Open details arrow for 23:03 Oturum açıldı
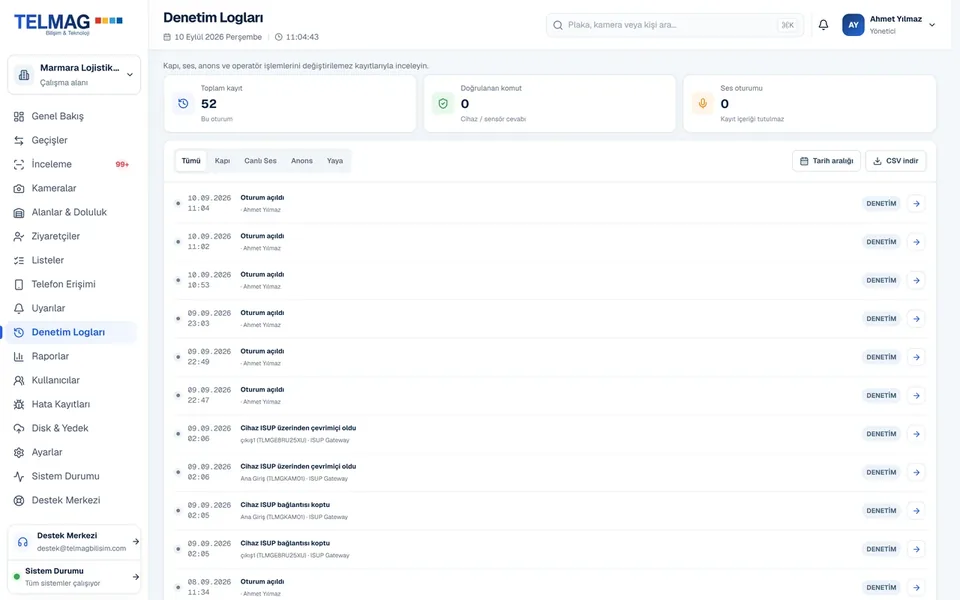Screen dimensions: 960x600 (x=916, y=319)
